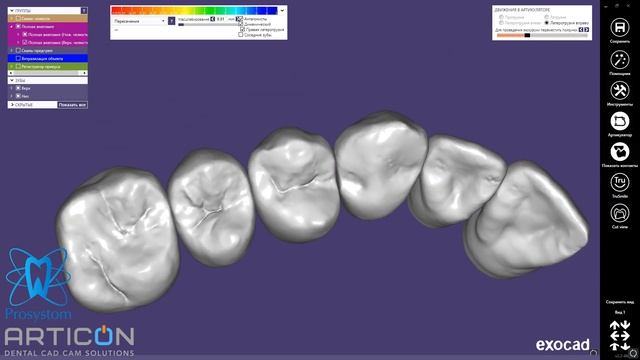Screen dimensions: 640x360
Task: Enable the blue object visualization checkbox
Action: [18, 58]
